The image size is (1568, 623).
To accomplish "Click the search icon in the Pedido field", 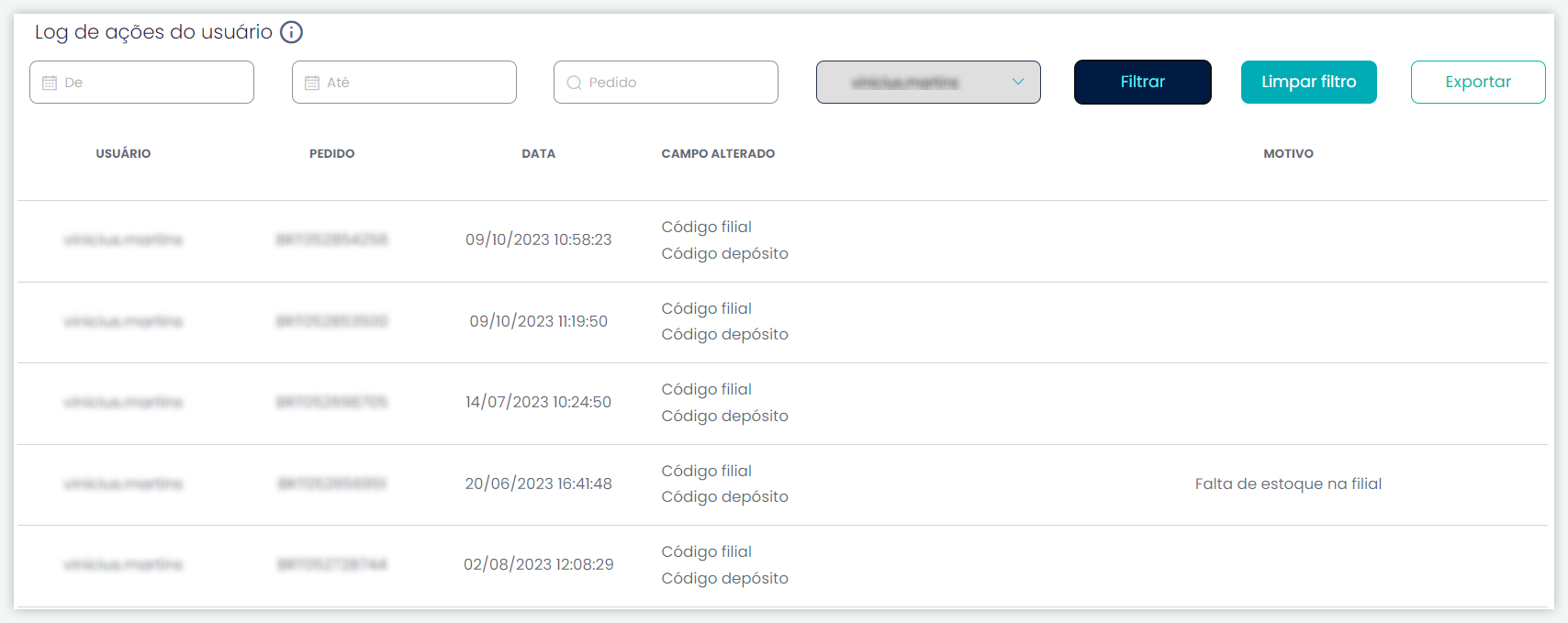I will pos(575,83).
